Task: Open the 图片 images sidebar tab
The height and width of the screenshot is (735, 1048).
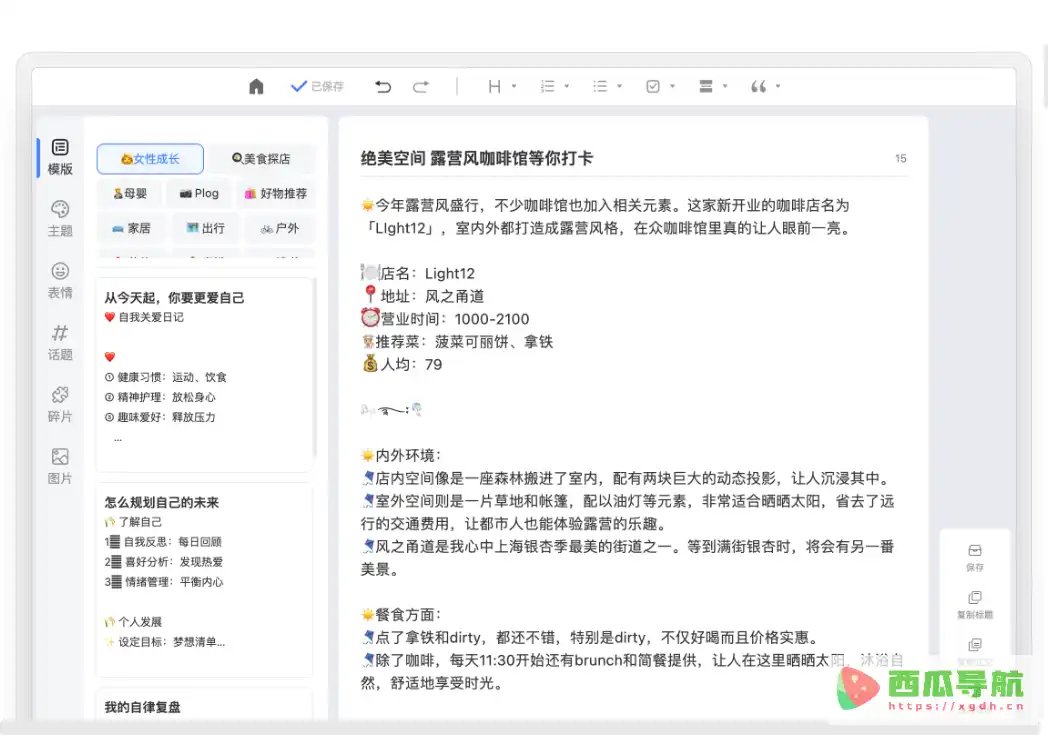Action: pyautogui.click(x=60, y=467)
